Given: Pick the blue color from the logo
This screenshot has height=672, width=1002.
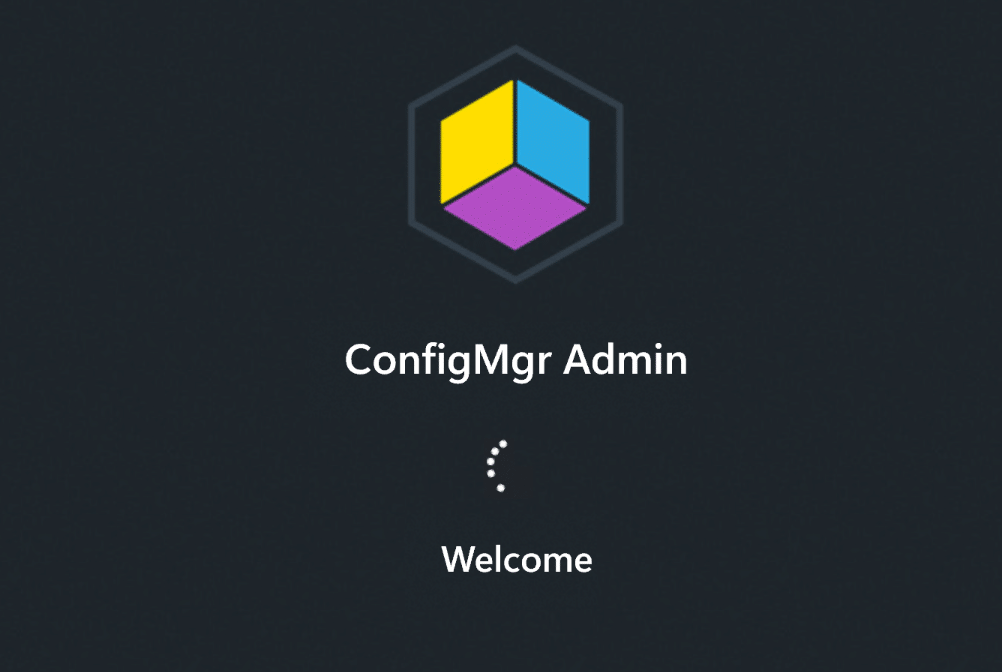Looking at the screenshot, I should tap(553, 142).
